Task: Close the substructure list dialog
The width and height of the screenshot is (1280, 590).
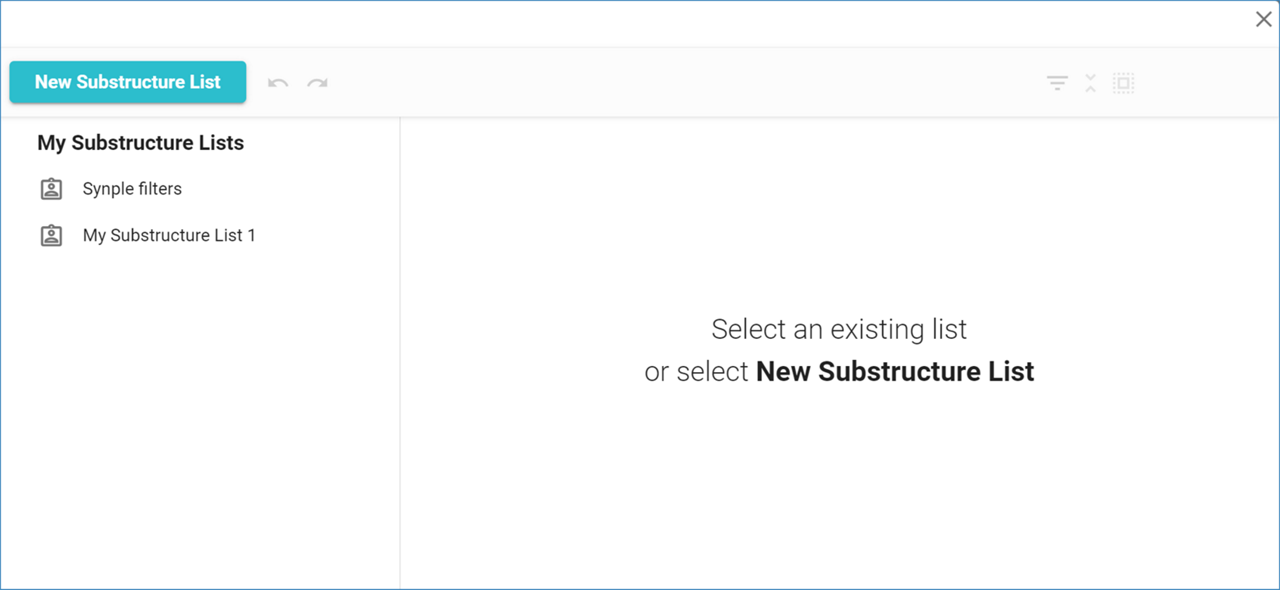Action: click(x=1263, y=19)
